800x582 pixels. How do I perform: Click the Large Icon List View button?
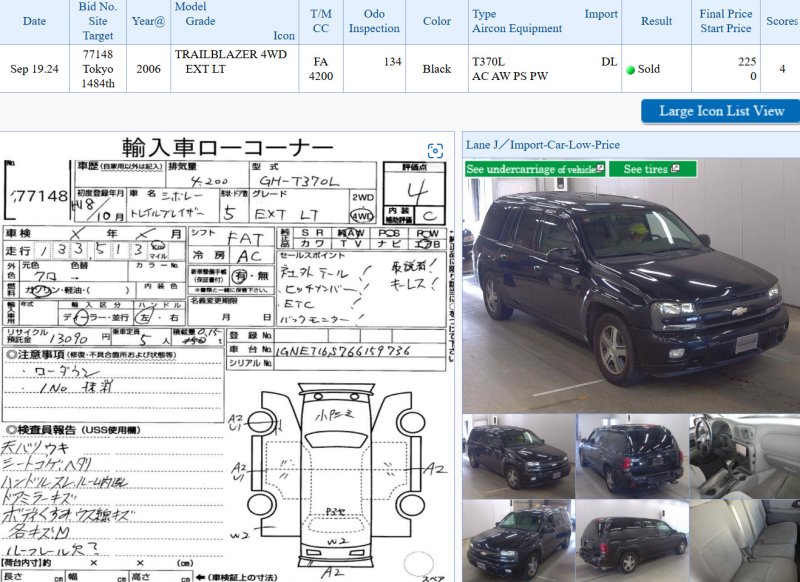(x=721, y=111)
